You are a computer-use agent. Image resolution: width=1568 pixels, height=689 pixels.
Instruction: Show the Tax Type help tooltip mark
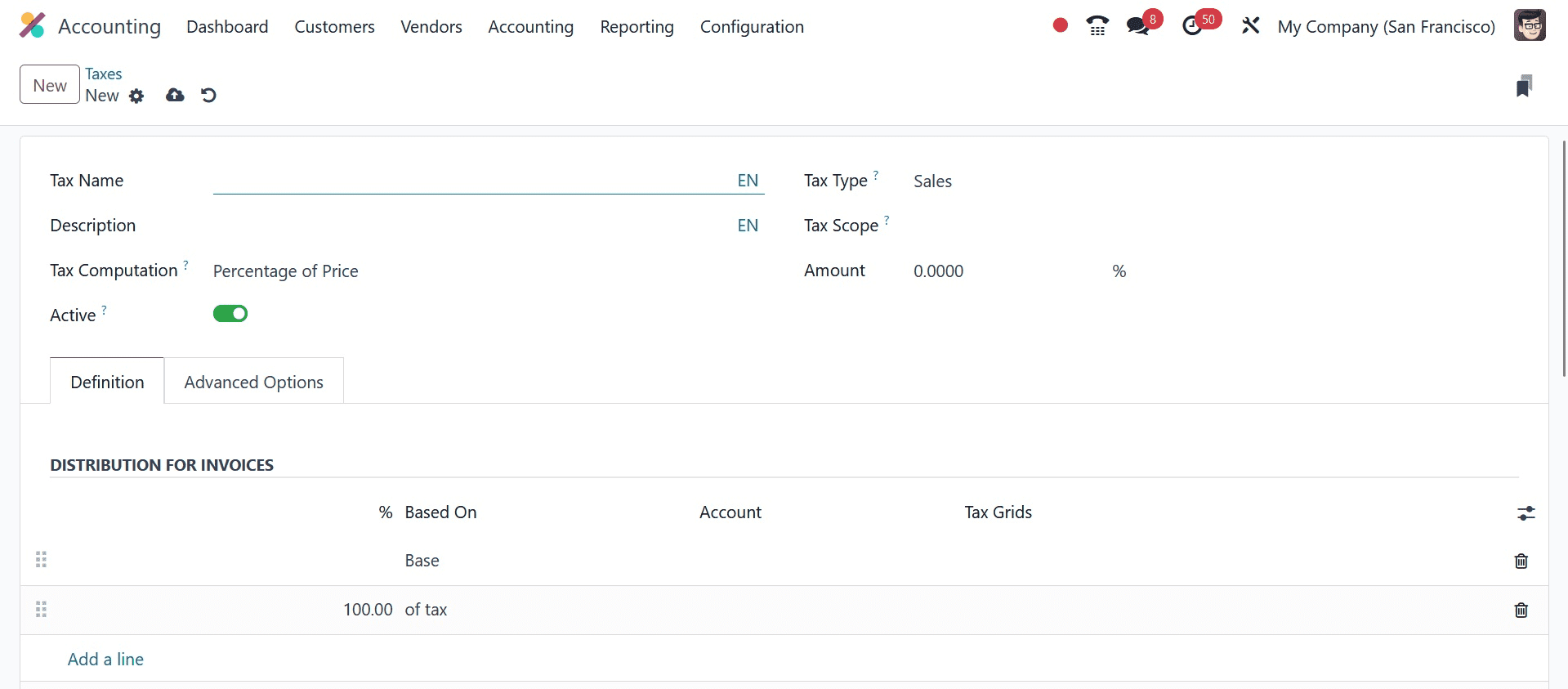pos(876,175)
